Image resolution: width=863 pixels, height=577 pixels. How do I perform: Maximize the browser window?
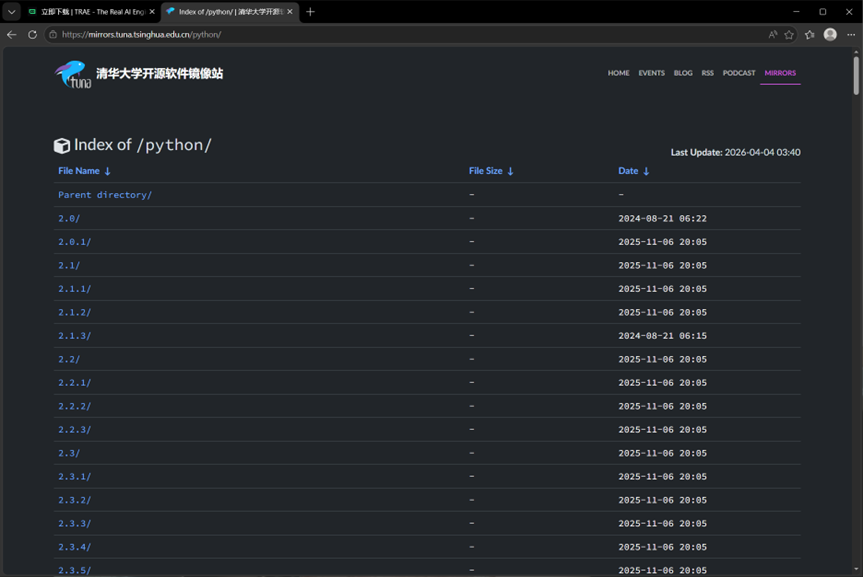point(823,12)
